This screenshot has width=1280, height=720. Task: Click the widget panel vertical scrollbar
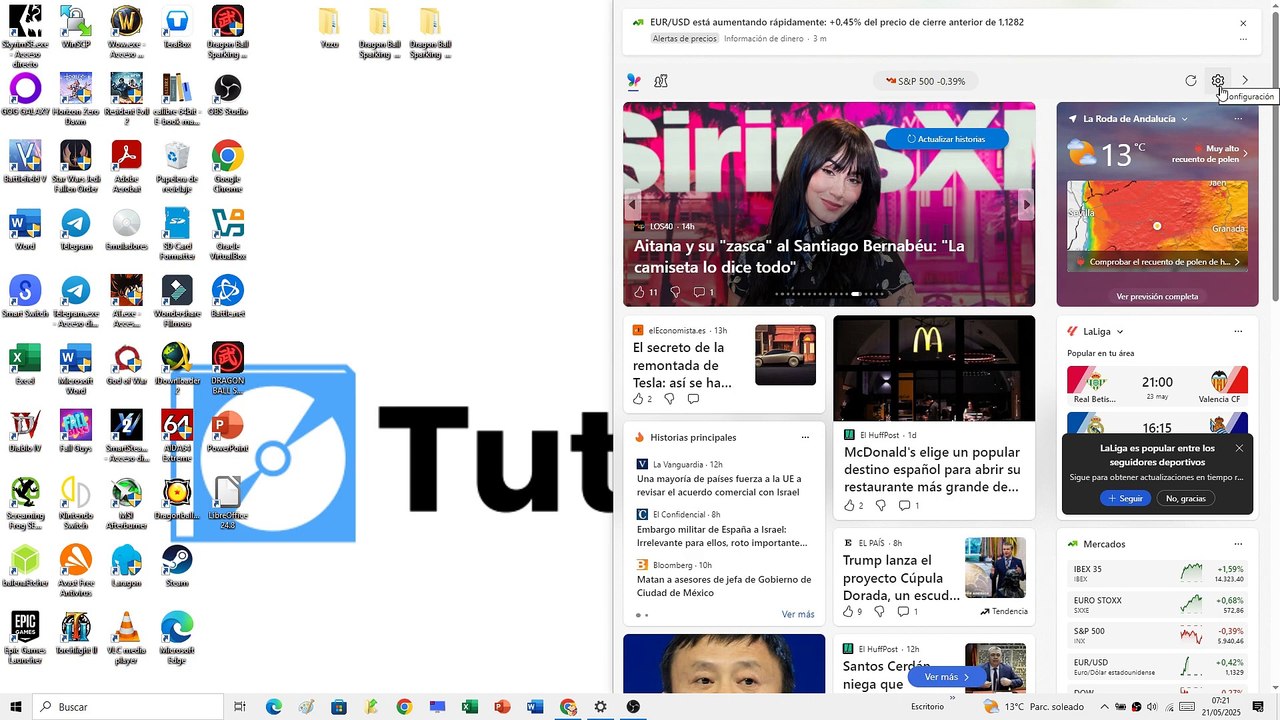click(1275, 155)
